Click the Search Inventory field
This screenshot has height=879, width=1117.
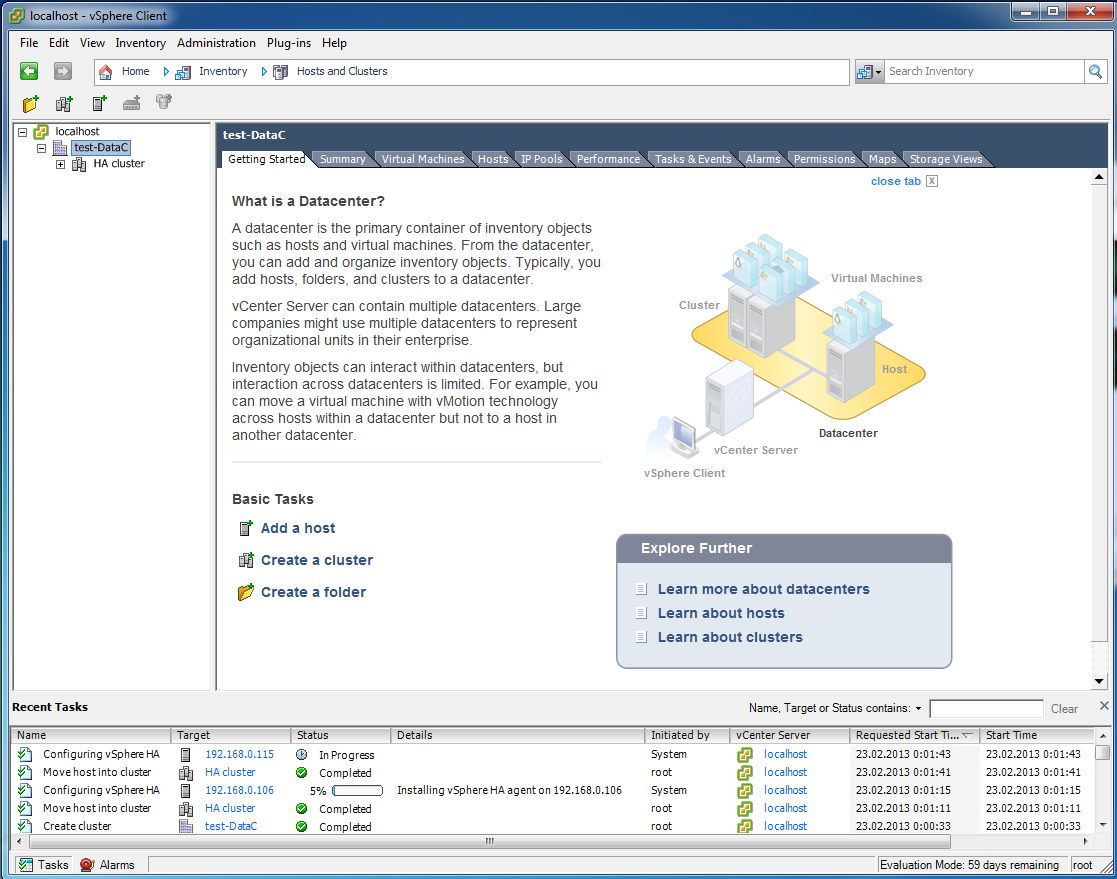click(983, 71)
